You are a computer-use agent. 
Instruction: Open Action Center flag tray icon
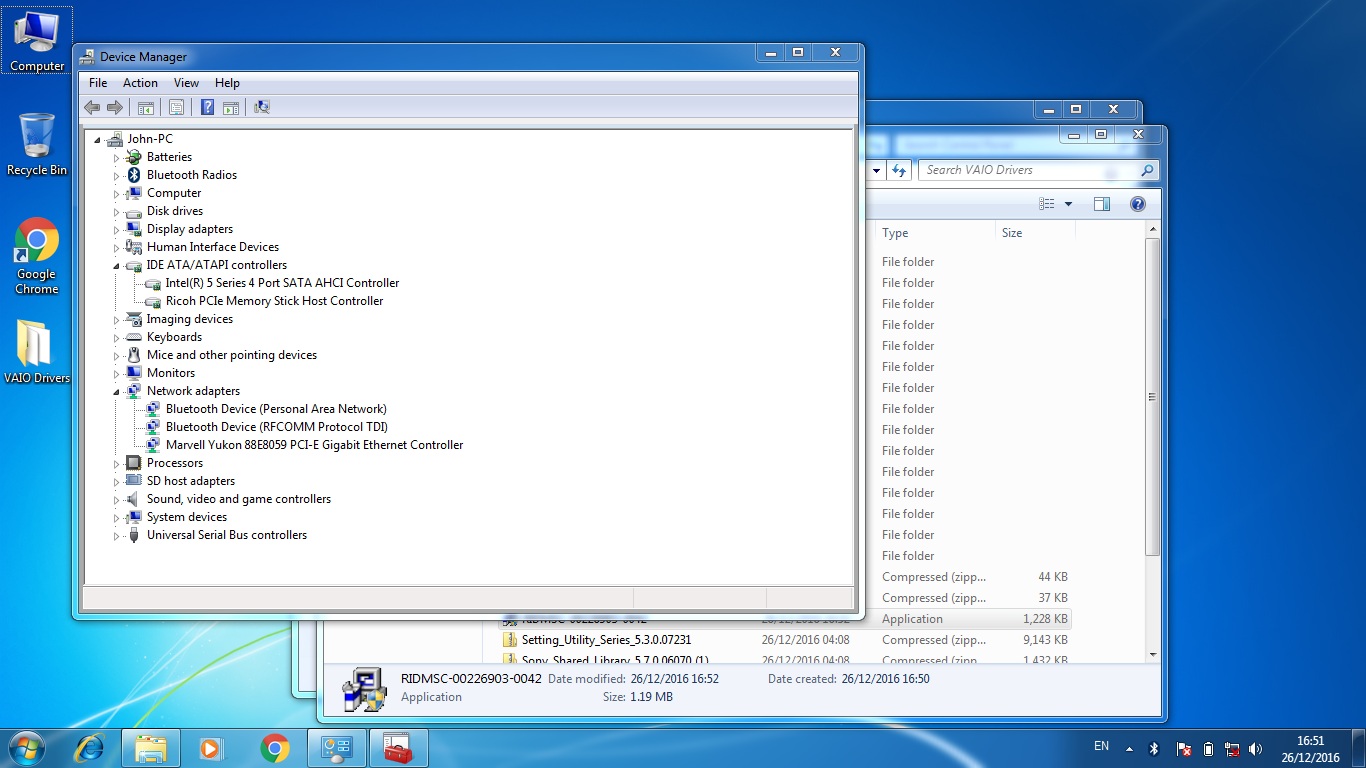point(1183,748)
